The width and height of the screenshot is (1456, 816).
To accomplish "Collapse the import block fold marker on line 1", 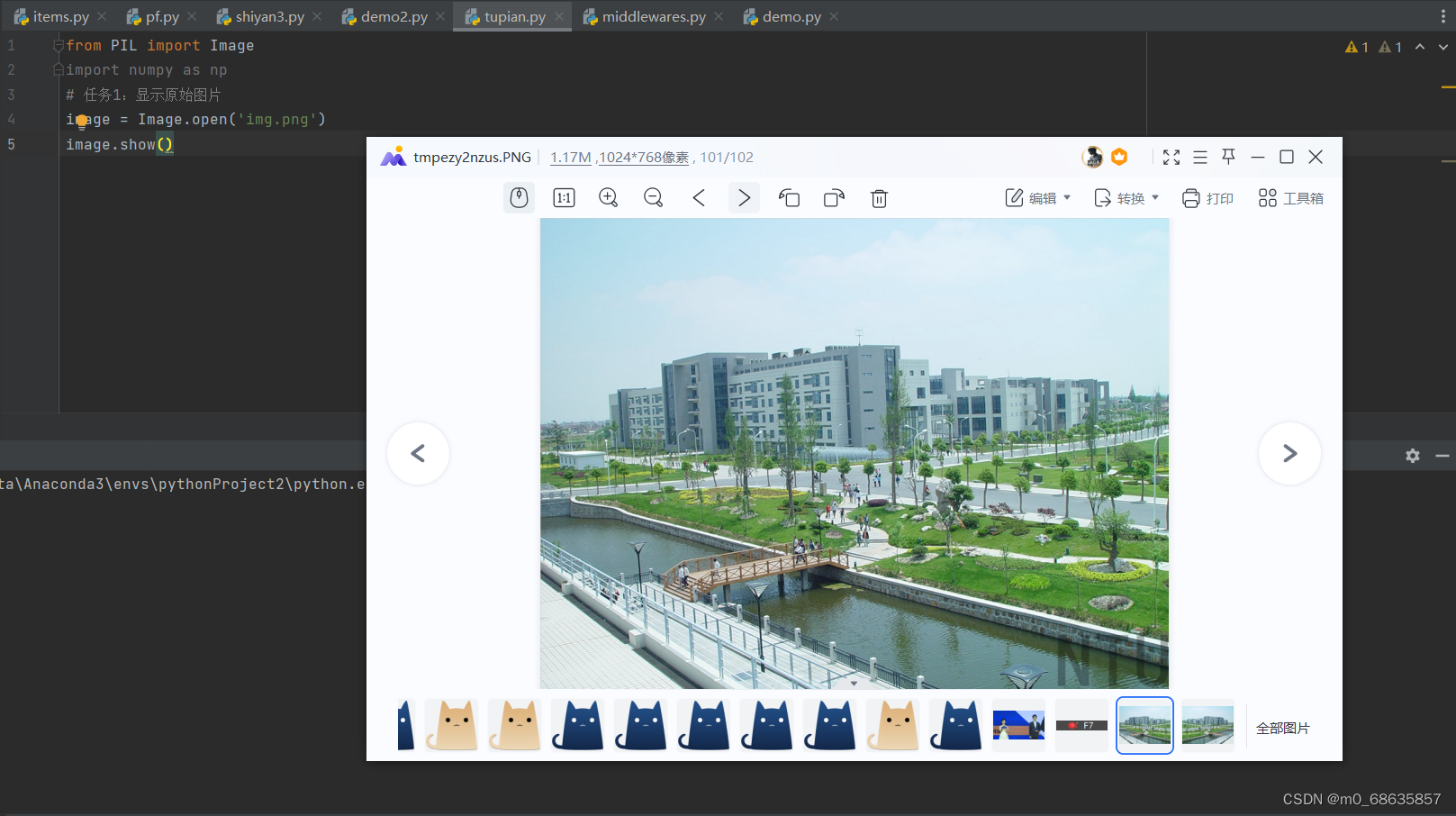I will 59,45.
